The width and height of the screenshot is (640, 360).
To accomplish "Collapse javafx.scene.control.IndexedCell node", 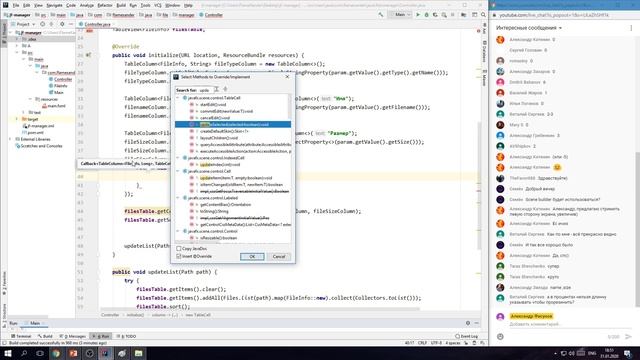I will coord(178,158).
